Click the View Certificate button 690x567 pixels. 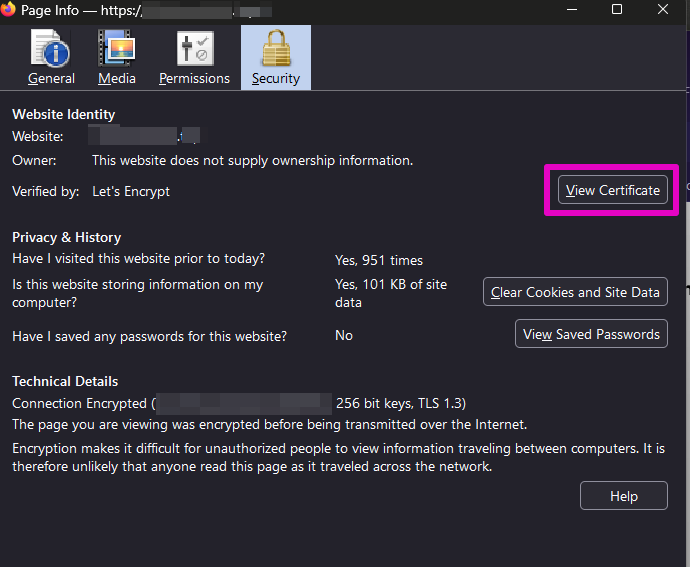click(x=613, y=190)
